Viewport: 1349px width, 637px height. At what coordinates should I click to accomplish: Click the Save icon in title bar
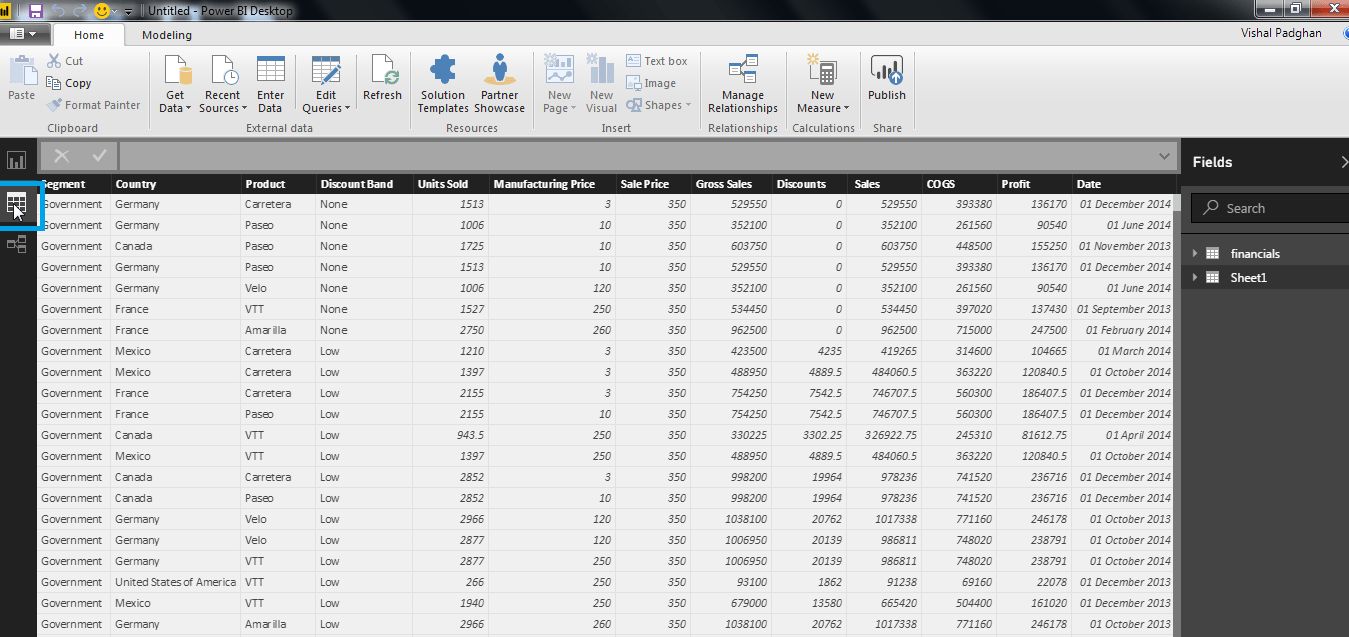[36, 11]
